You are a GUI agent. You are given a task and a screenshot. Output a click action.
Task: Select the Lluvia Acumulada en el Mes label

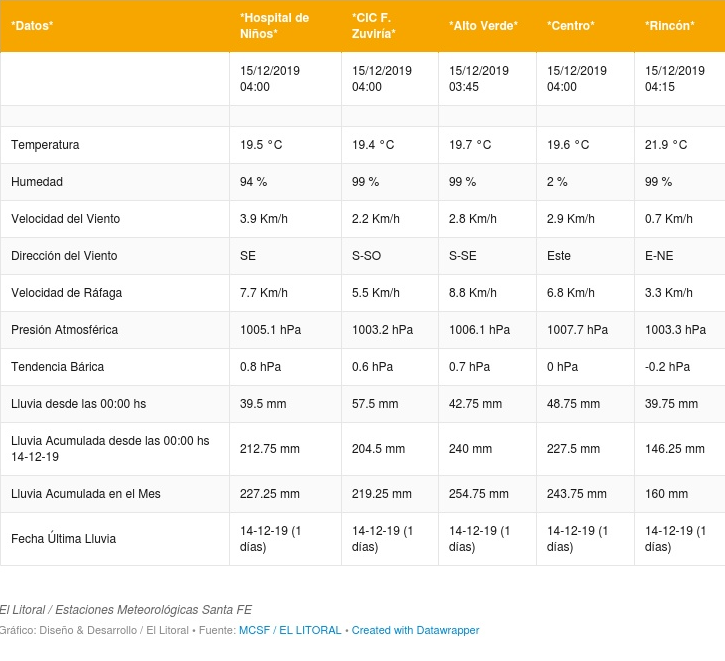(86, 494)
